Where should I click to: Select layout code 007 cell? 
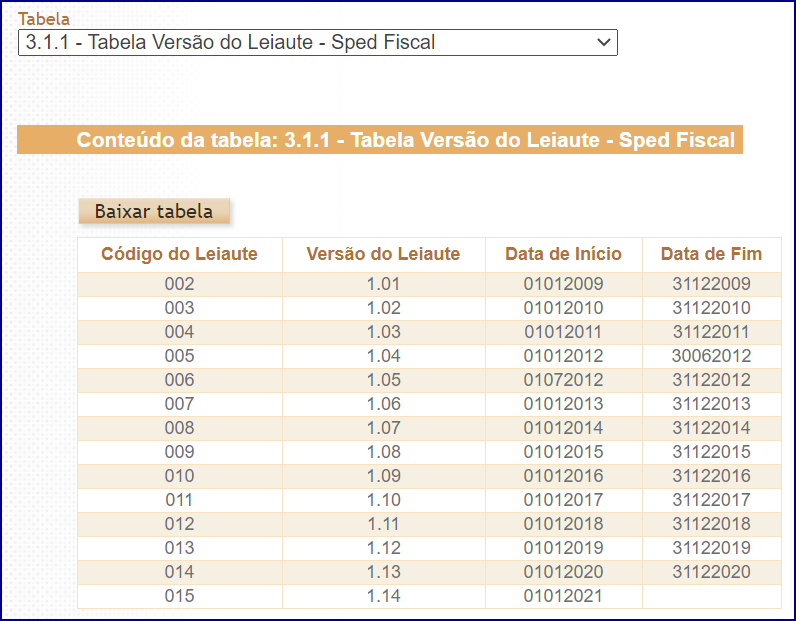pyautogui.click(x=179, y=404)
